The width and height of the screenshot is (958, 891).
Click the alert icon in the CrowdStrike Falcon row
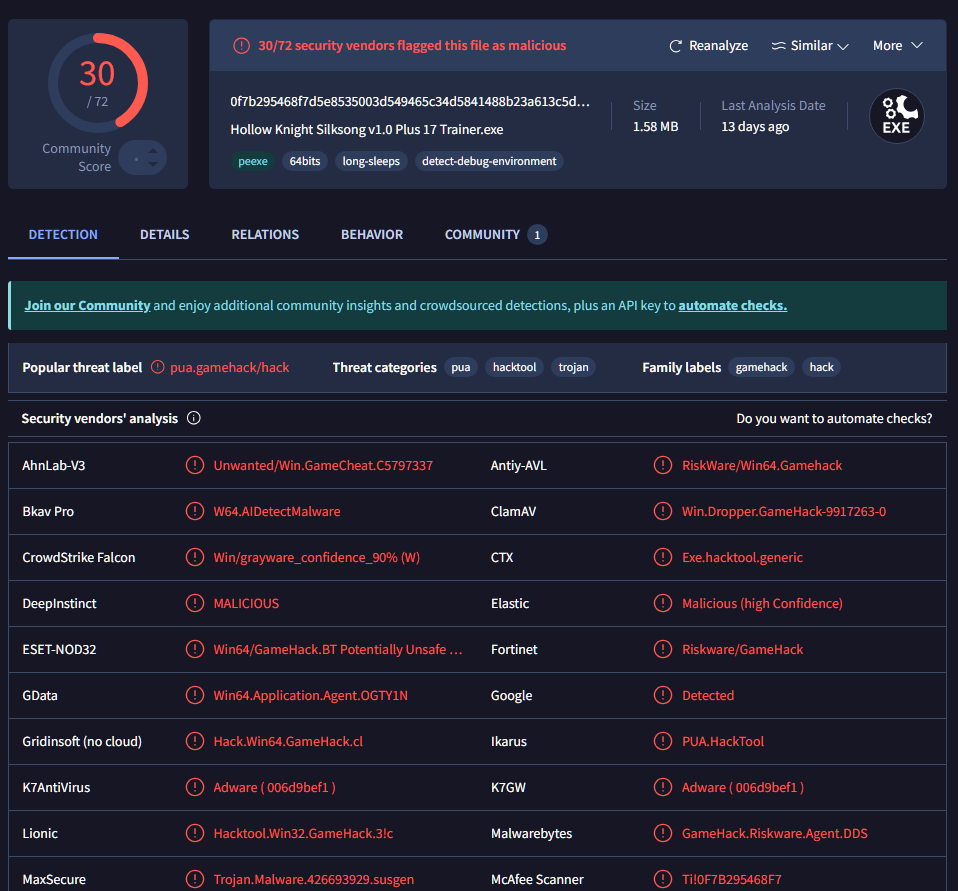click(x=194, y=557)
